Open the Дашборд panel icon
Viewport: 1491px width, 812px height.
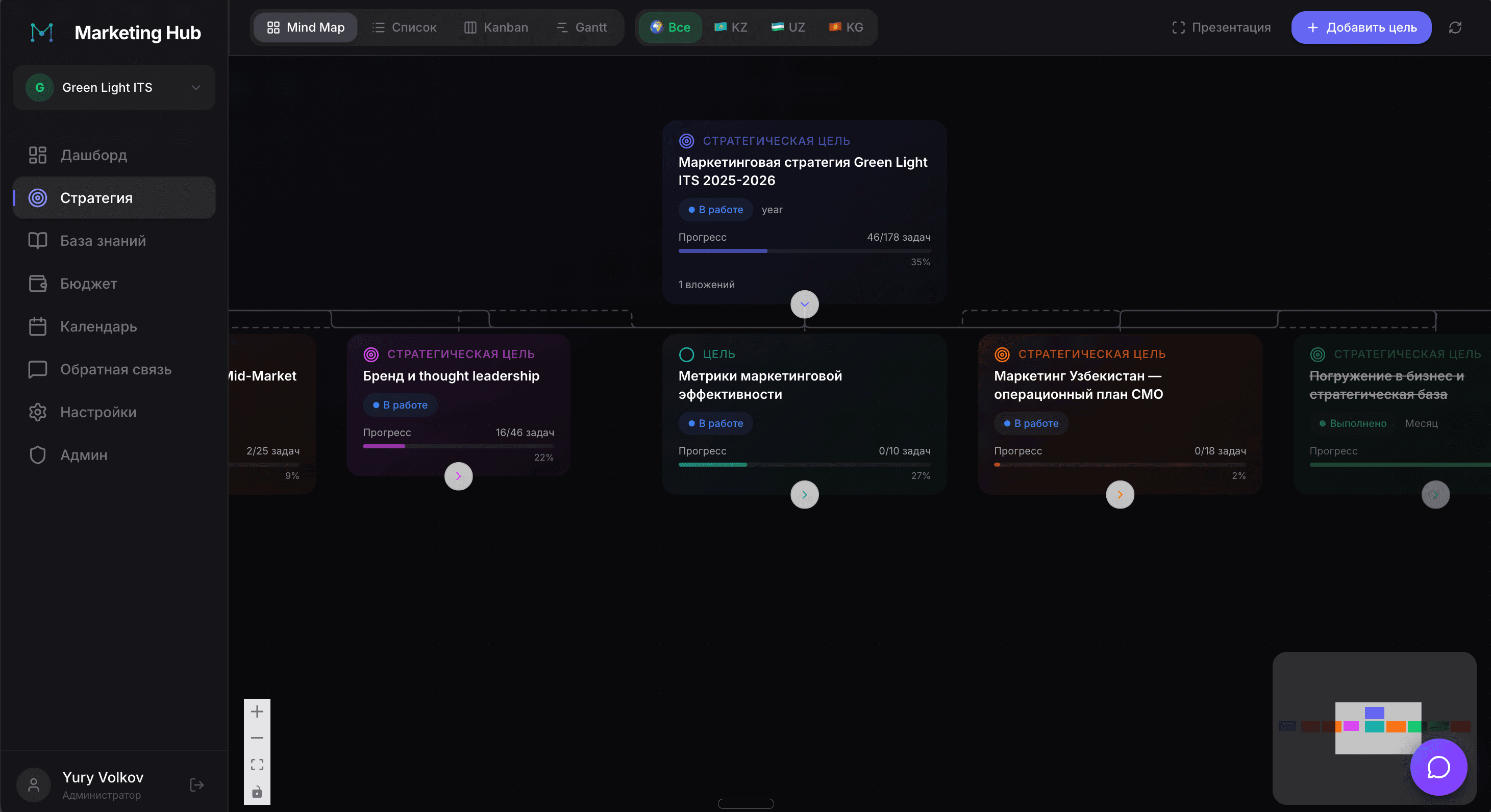(38, 155)
